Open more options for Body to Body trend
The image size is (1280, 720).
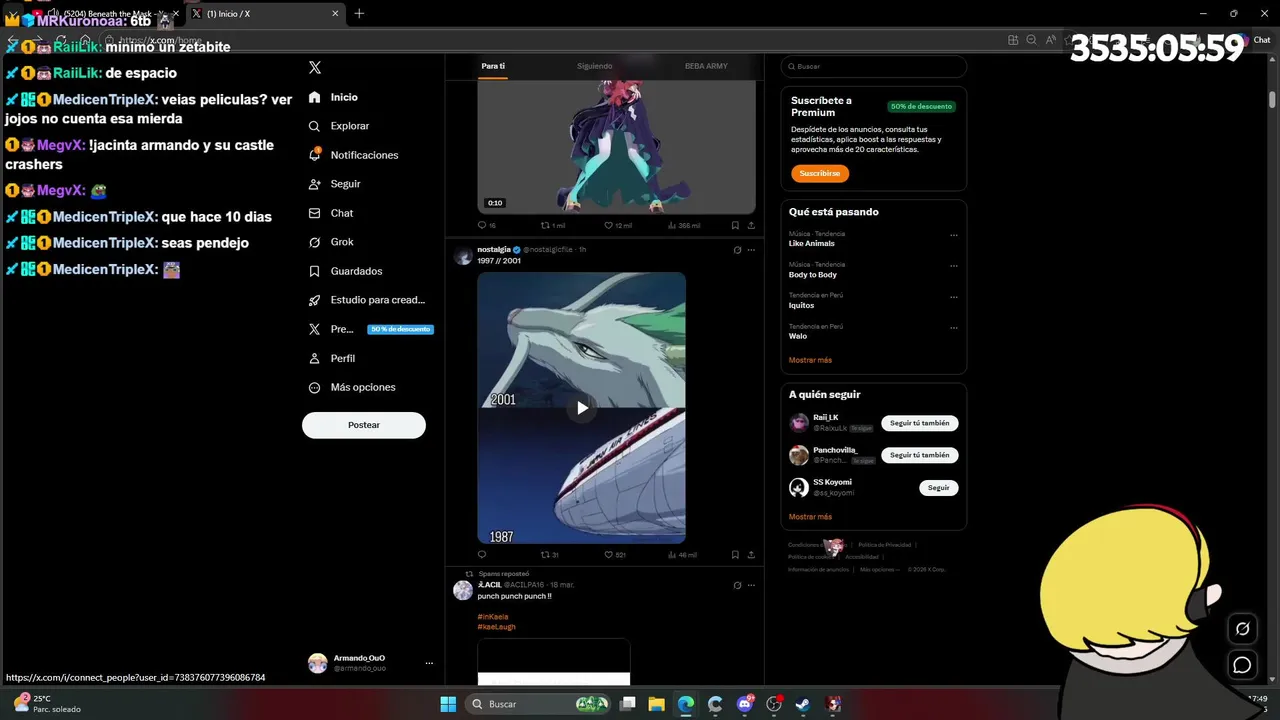(x=954, y=267)
